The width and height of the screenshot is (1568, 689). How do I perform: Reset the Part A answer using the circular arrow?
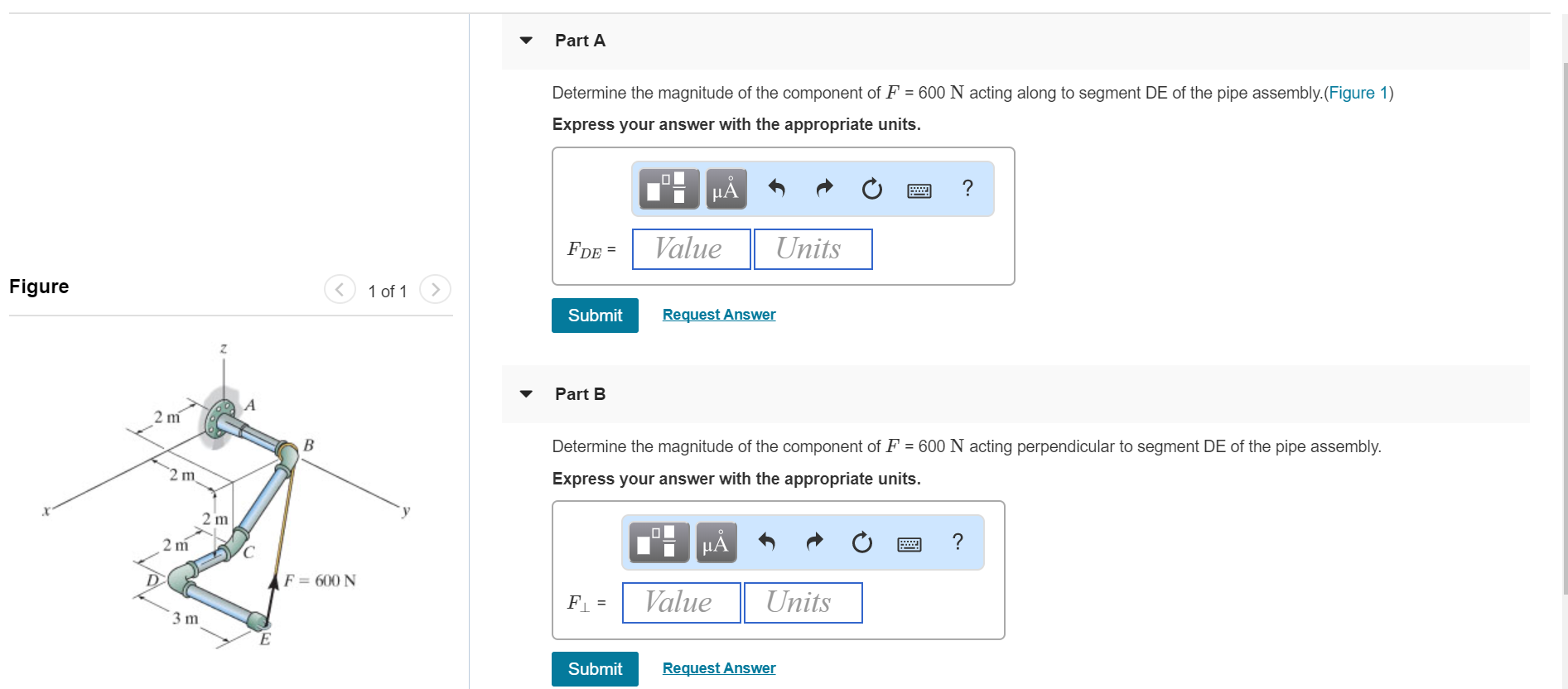pyautogui.click(x=871, y=188)
